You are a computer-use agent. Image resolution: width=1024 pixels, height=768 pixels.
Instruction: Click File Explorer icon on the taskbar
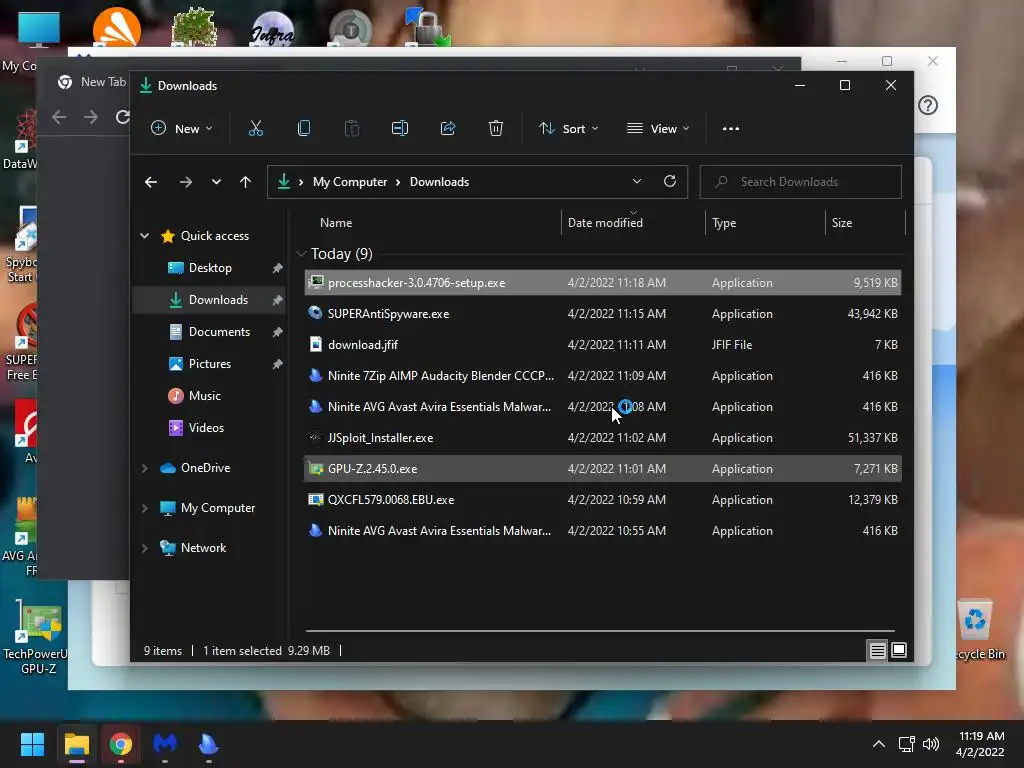point(76,744)
